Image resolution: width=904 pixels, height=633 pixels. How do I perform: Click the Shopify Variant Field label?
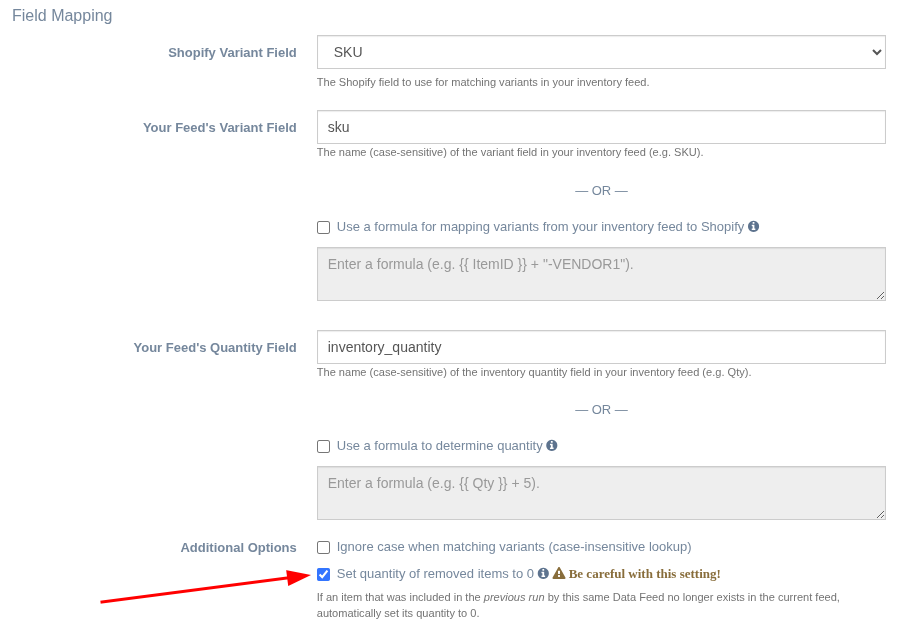tap(232, 52)
